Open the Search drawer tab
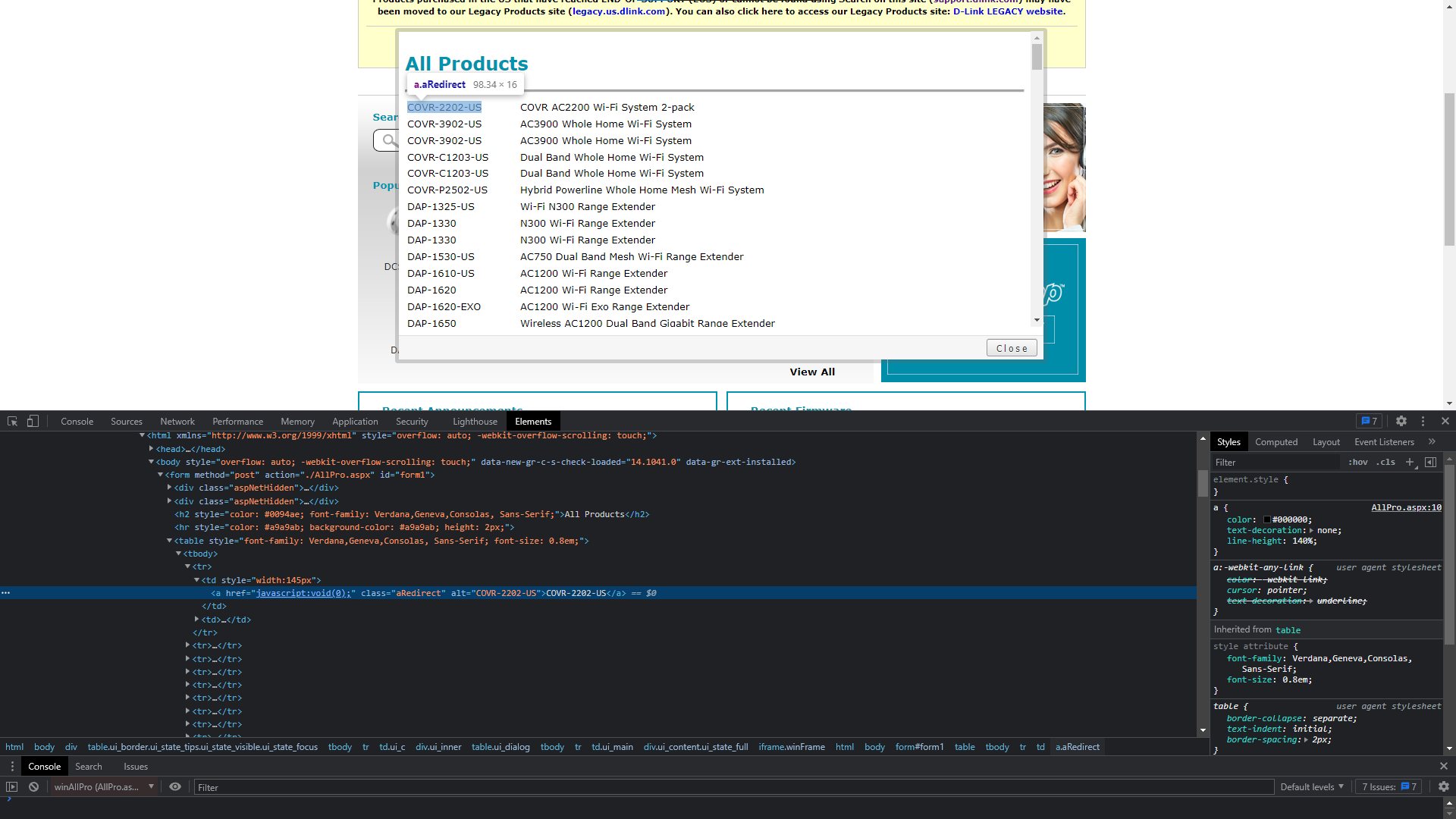This screenshot has height=819, width=1456. [x=89, y=767]
